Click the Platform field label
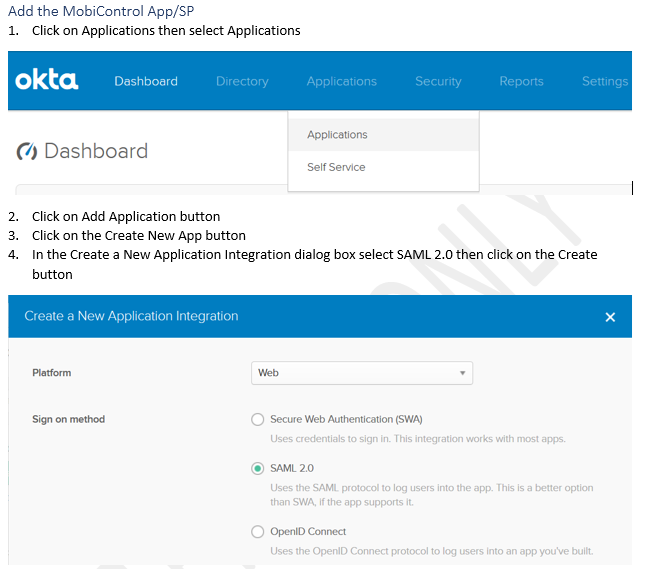This screenshot has width=645, height=569. [x=52, y=373]
